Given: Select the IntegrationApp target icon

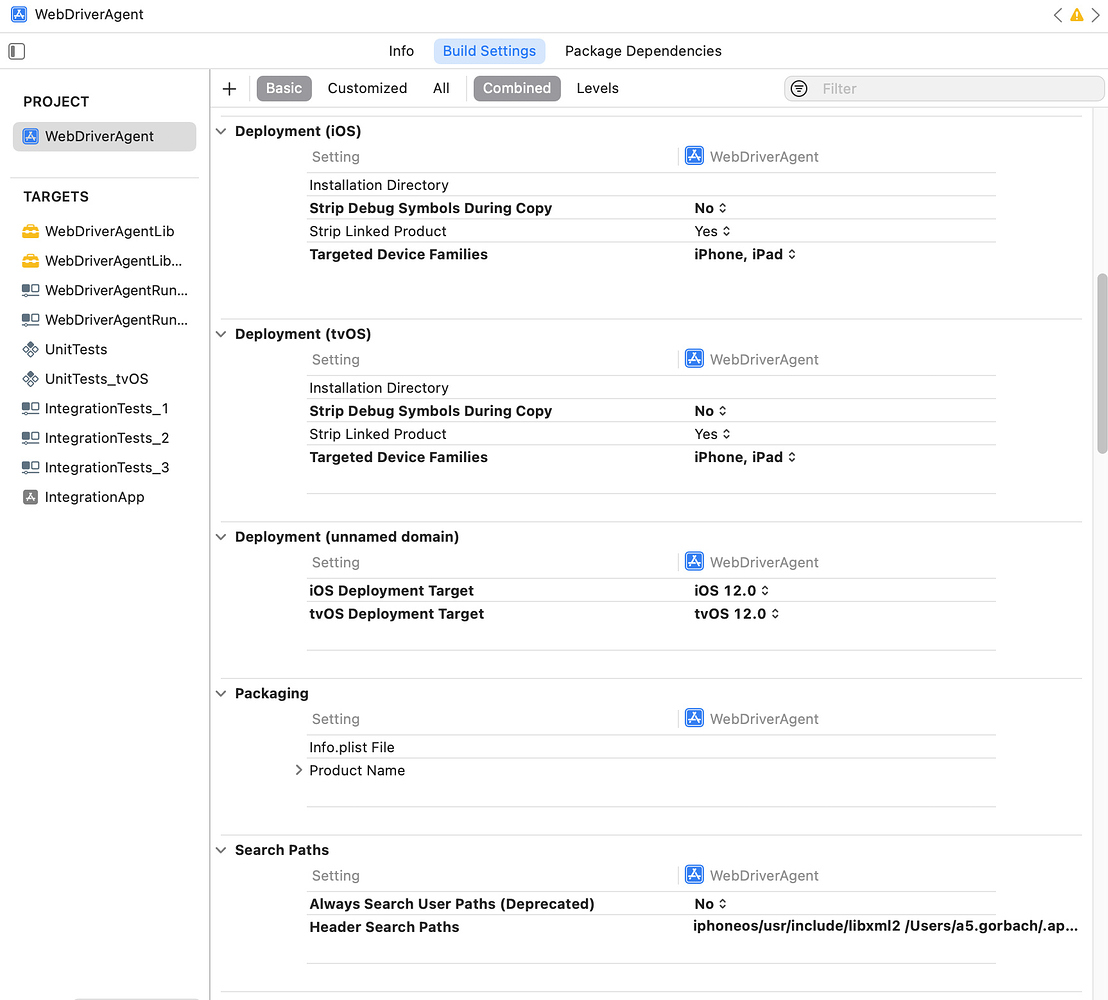Looking at the screenshot, I should click(x=30, y=497).
